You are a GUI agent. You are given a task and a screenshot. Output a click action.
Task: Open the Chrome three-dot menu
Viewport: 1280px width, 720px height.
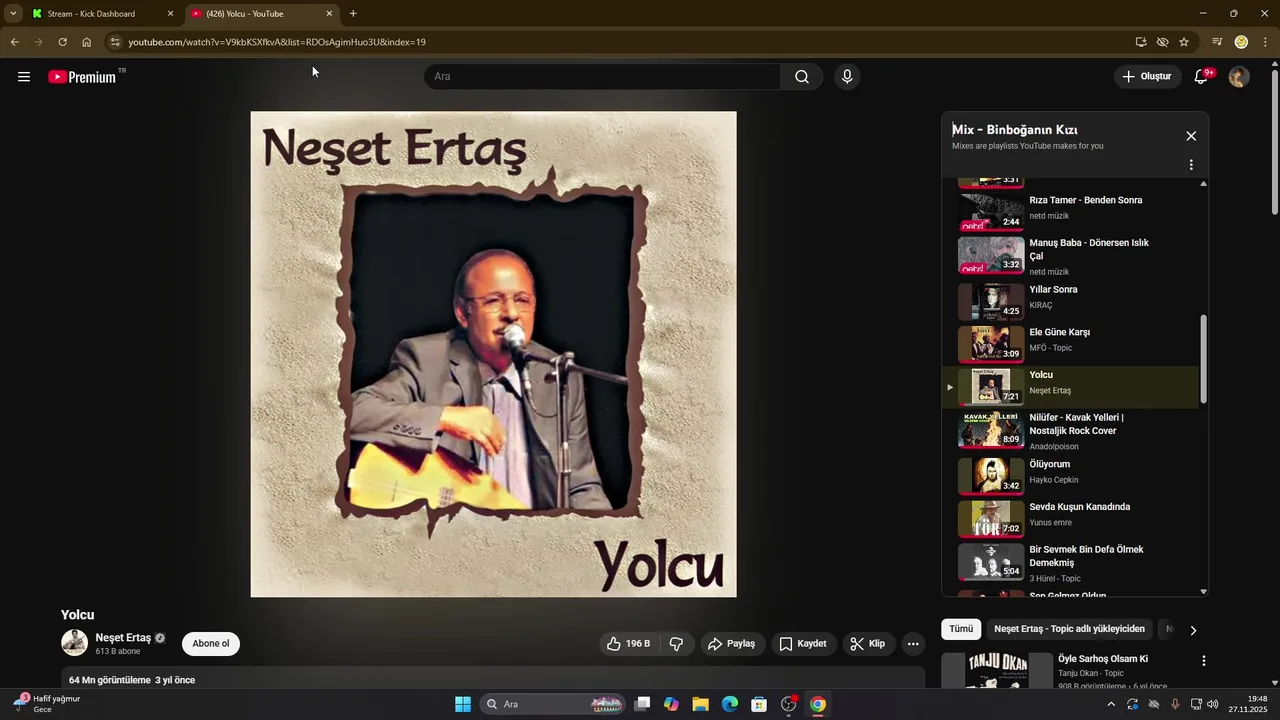[1266, 42]
